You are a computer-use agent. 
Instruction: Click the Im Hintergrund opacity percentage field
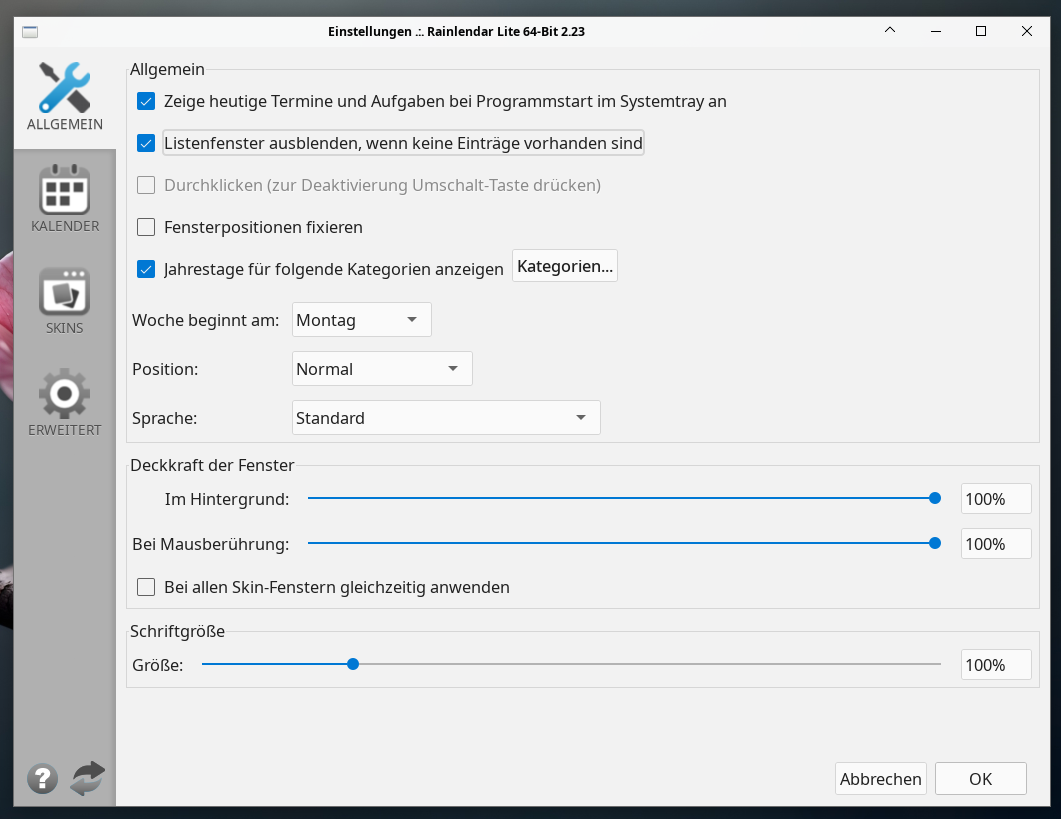[x=995, y=499]
